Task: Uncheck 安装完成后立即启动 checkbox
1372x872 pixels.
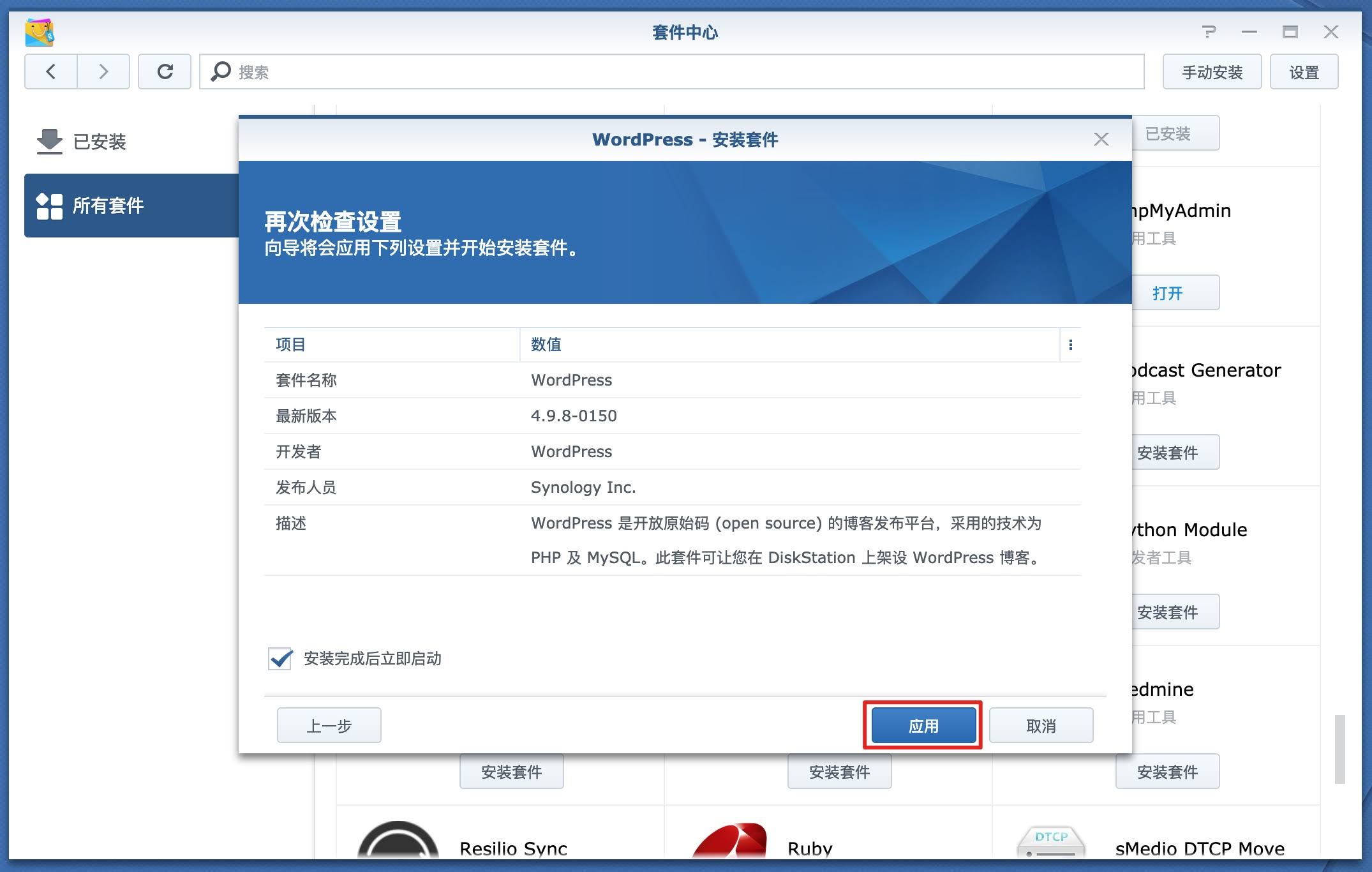Action: 280,659
